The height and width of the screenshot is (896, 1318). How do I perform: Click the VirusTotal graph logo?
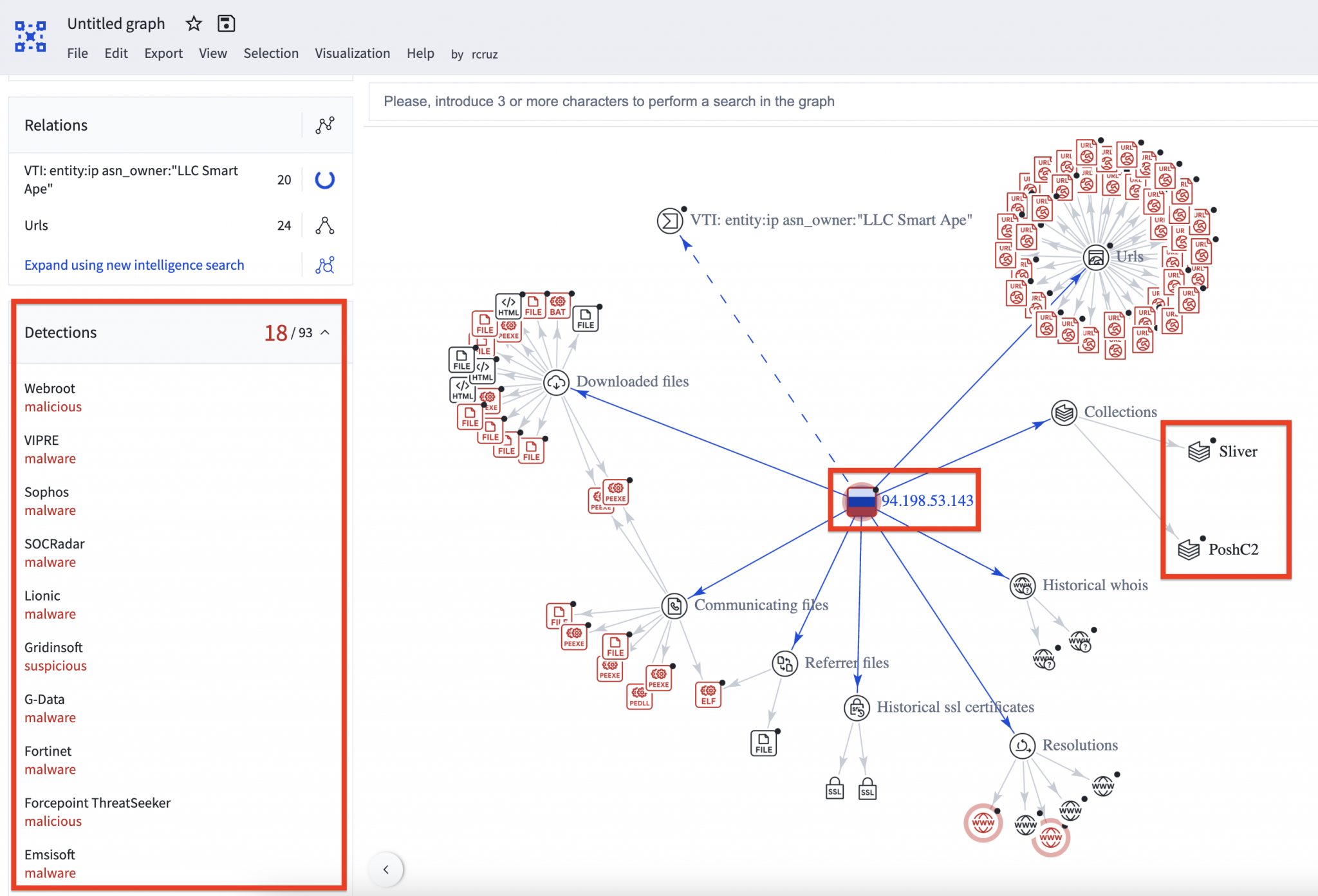click(x=30, y=37)
